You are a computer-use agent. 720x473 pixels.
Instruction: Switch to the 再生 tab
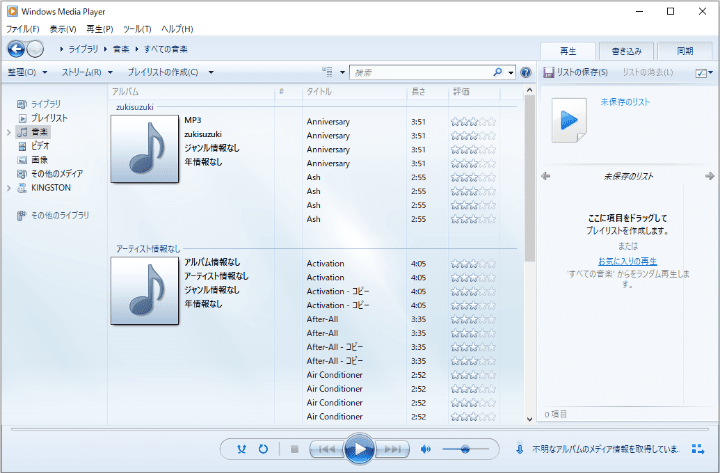568,51
